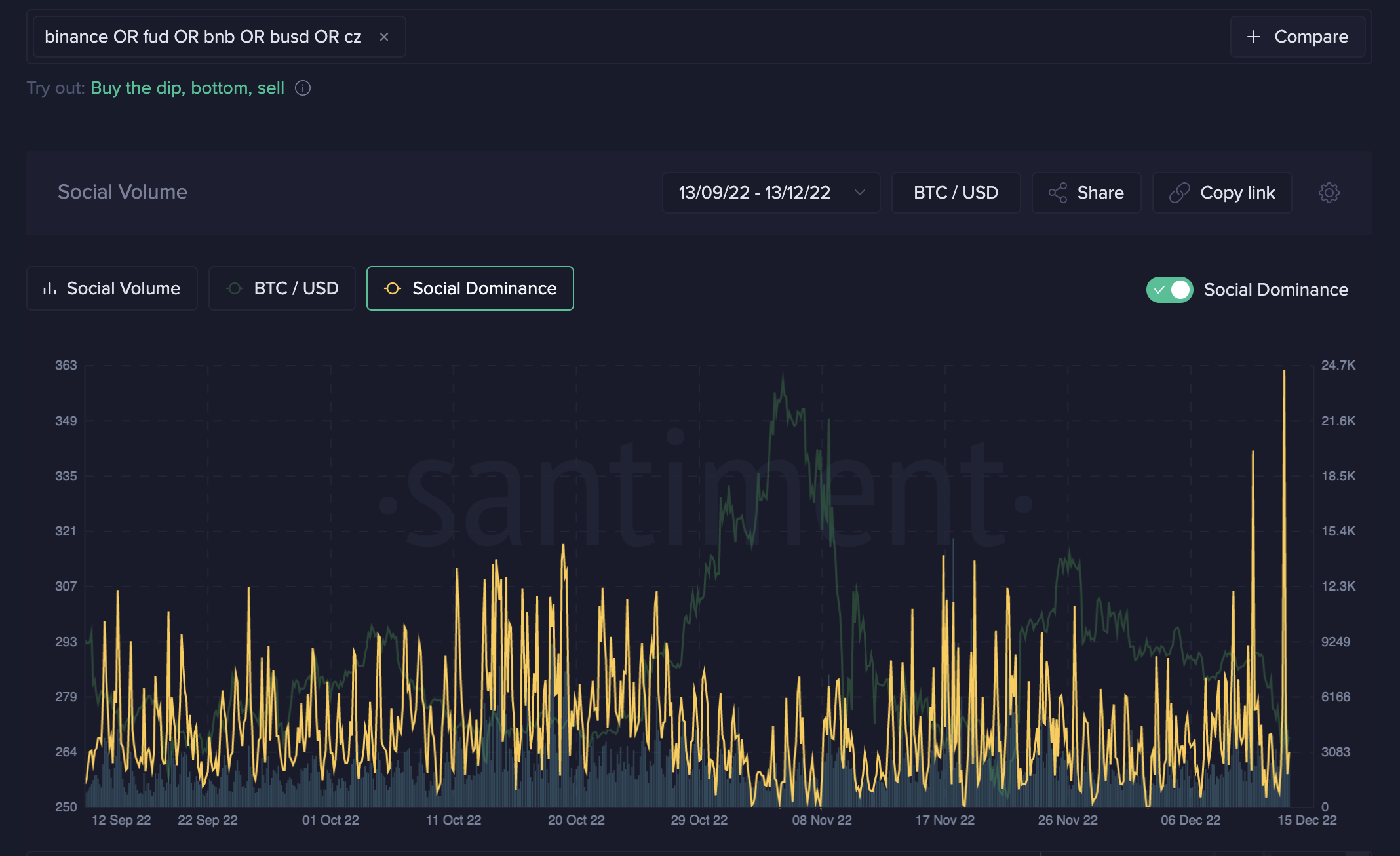Open the Buy the dip, bottom, sell suggestion
Image resolution: width=1400 pixels, height=856 pixels.
pos(187,88)
